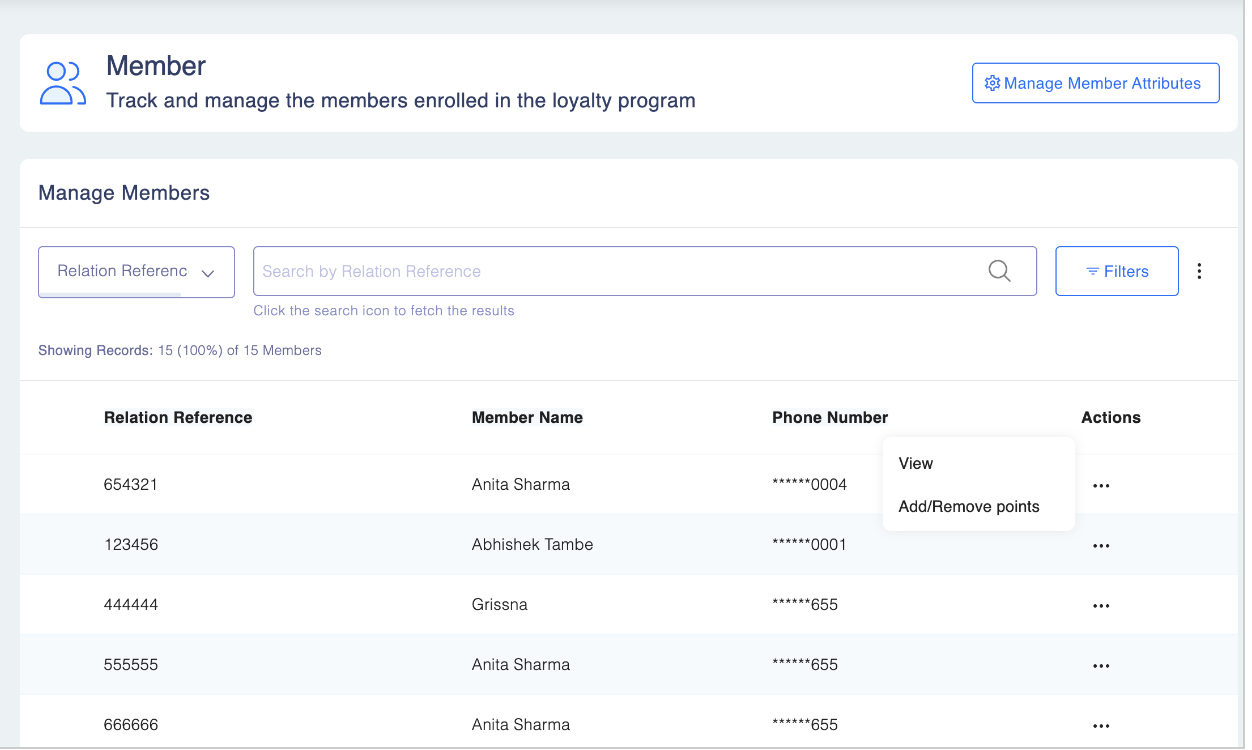The image size is (1252, 750).
Task: Open actions menu for Grissna row
Action: tap(1101, 606)
